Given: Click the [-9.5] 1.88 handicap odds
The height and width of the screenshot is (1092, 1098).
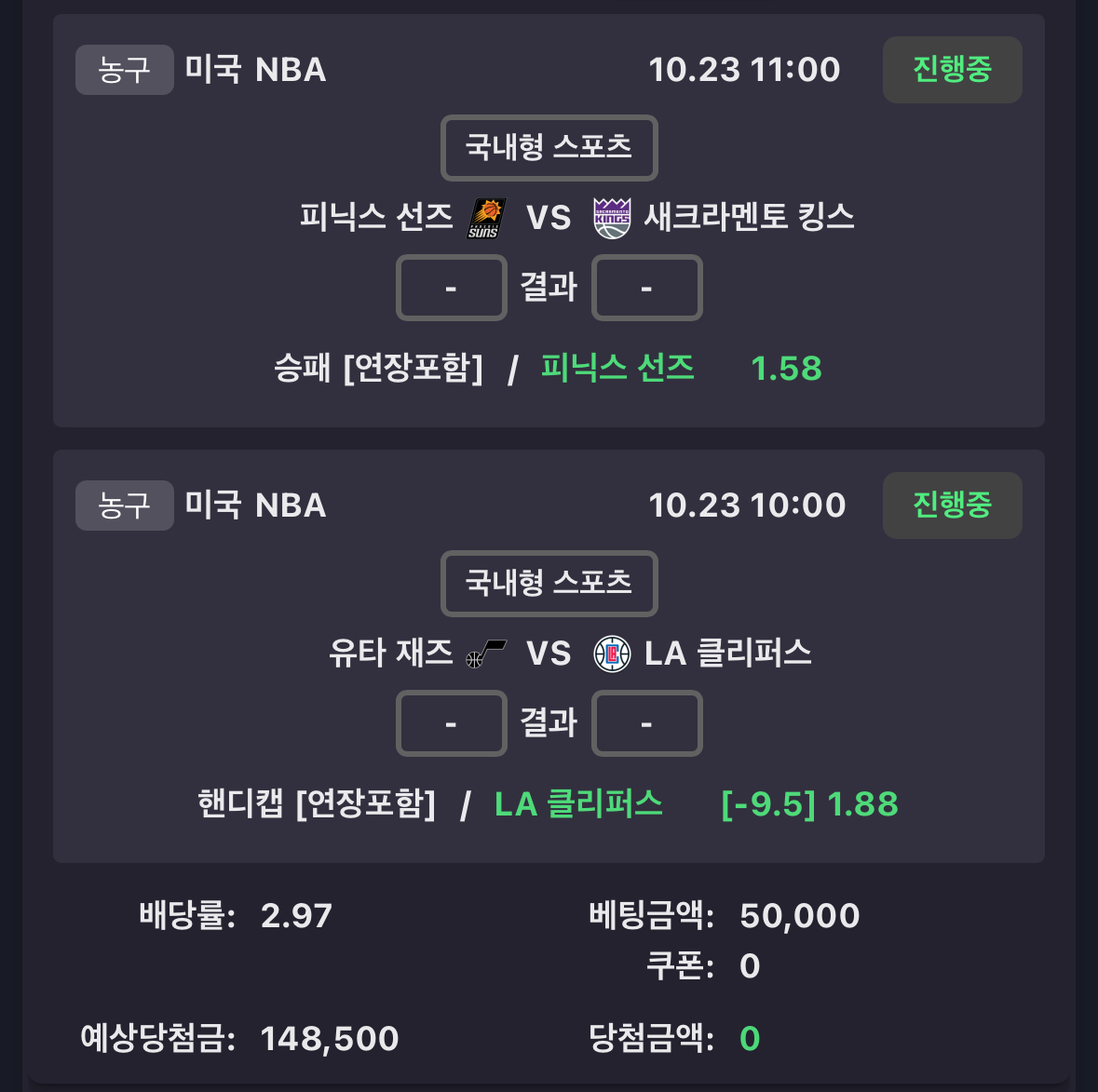Looking at the screenshot, I should (809, 803).
